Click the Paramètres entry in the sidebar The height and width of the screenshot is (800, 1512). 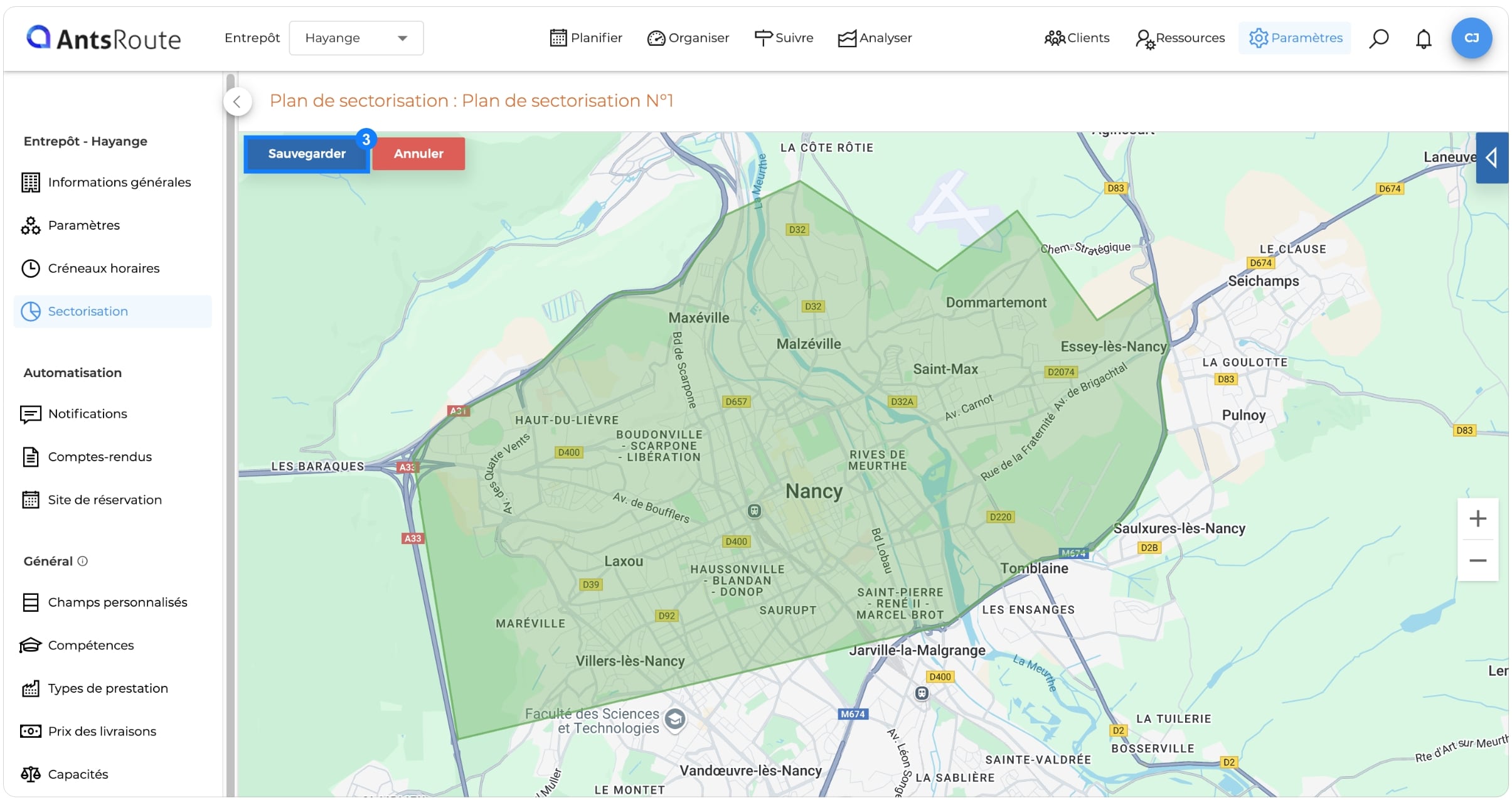tap(112, 225)
